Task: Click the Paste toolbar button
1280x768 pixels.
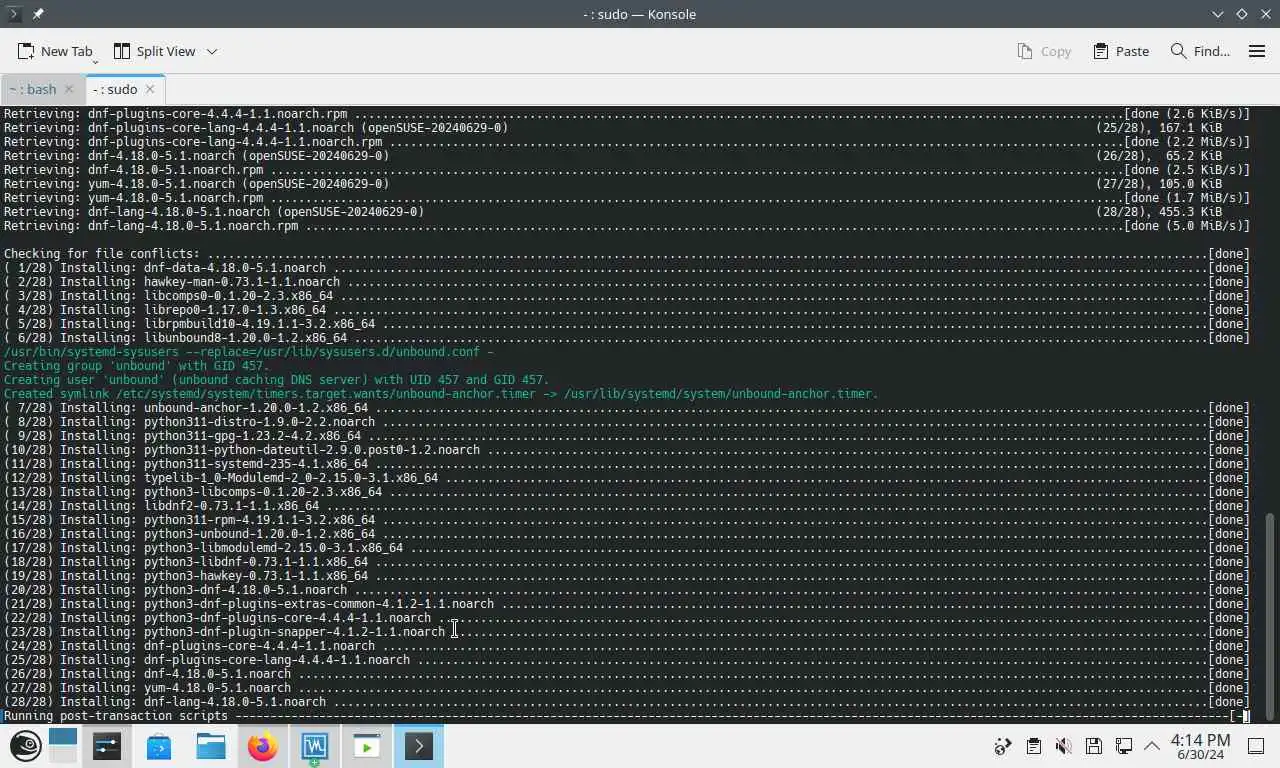Action: [x=1121, y=51]
